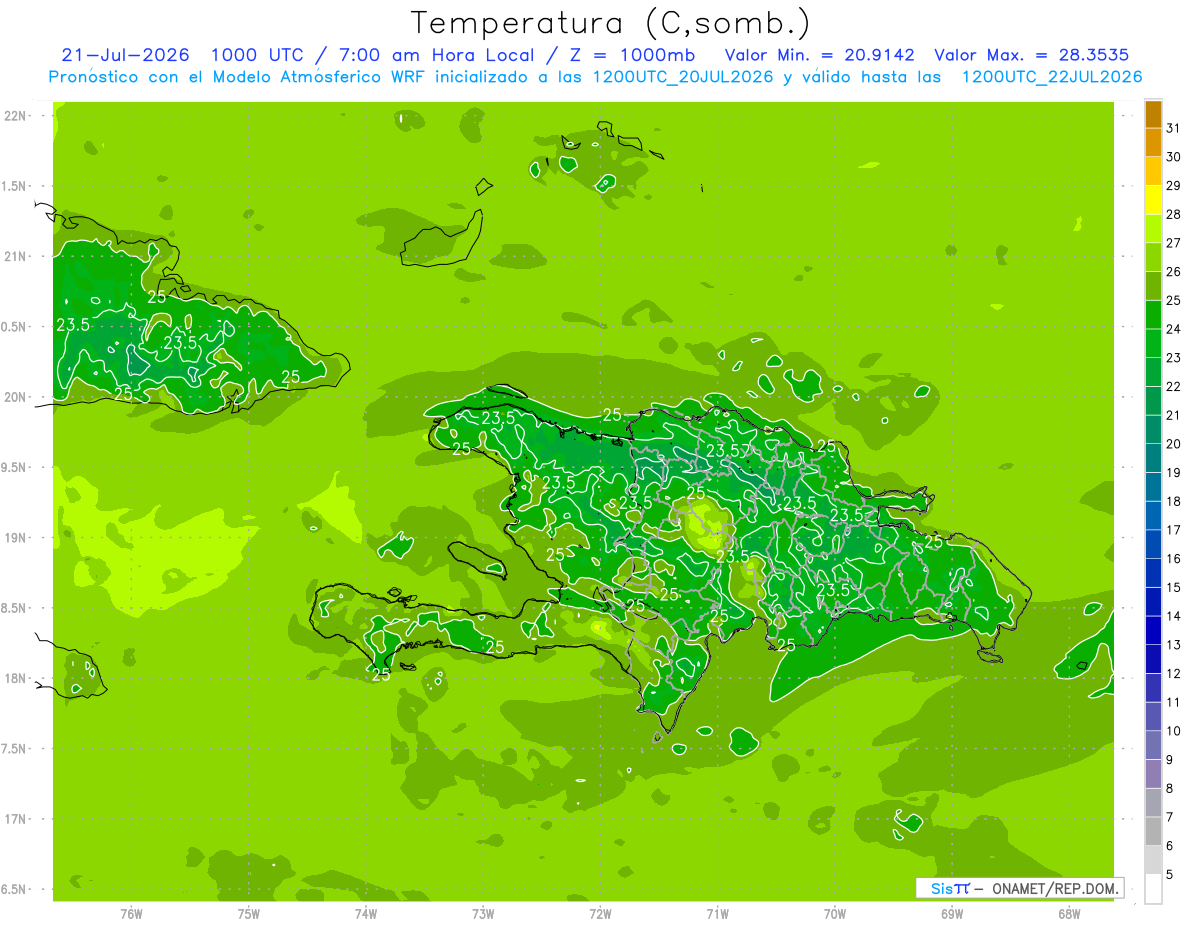Image resolution: width=1200 pixels, height=927 pixels.
Task: Click the yellow colorbar swatch between 28 and 29
Action: point(1153,200)
